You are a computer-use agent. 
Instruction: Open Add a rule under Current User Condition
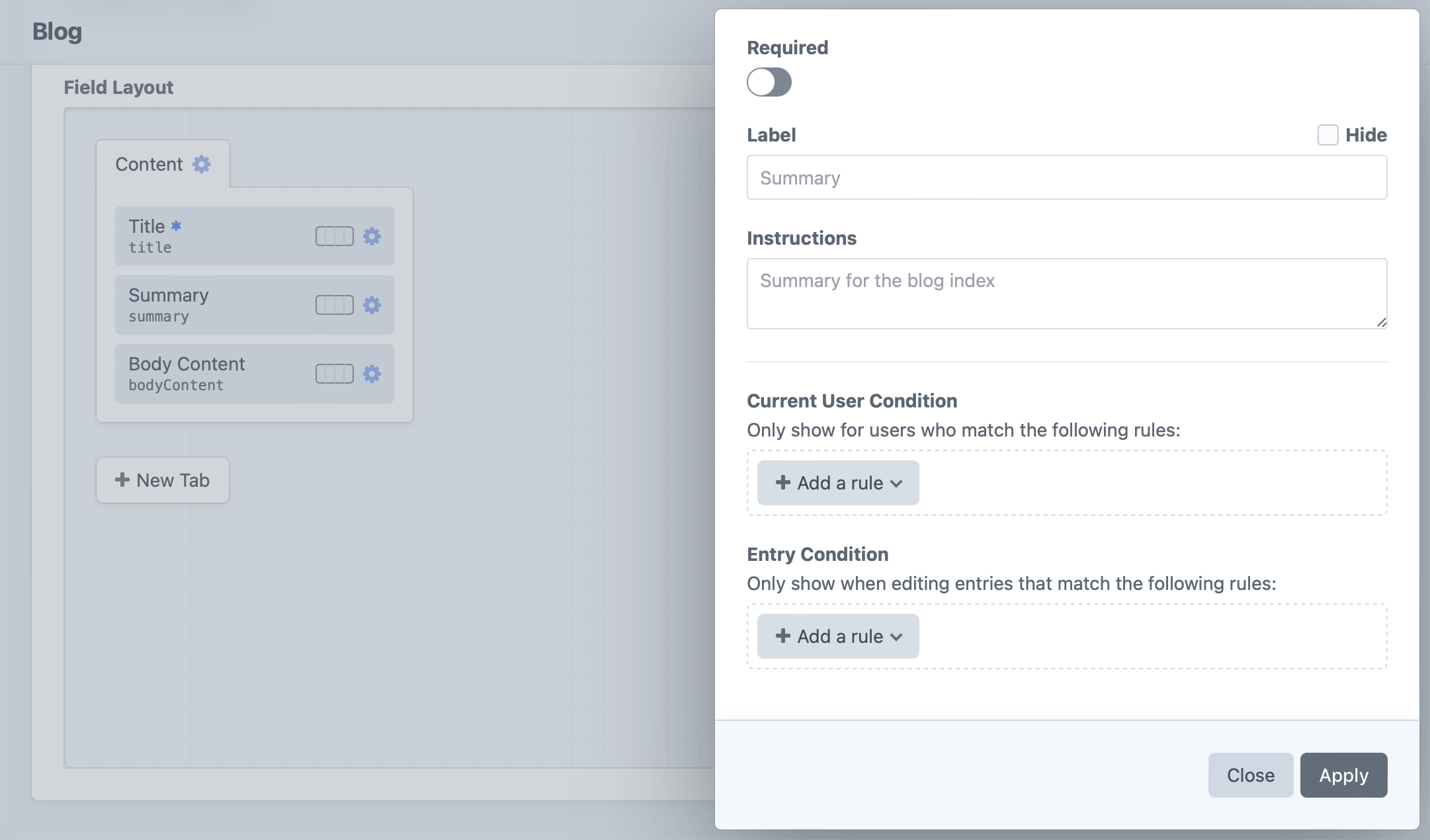837,483
